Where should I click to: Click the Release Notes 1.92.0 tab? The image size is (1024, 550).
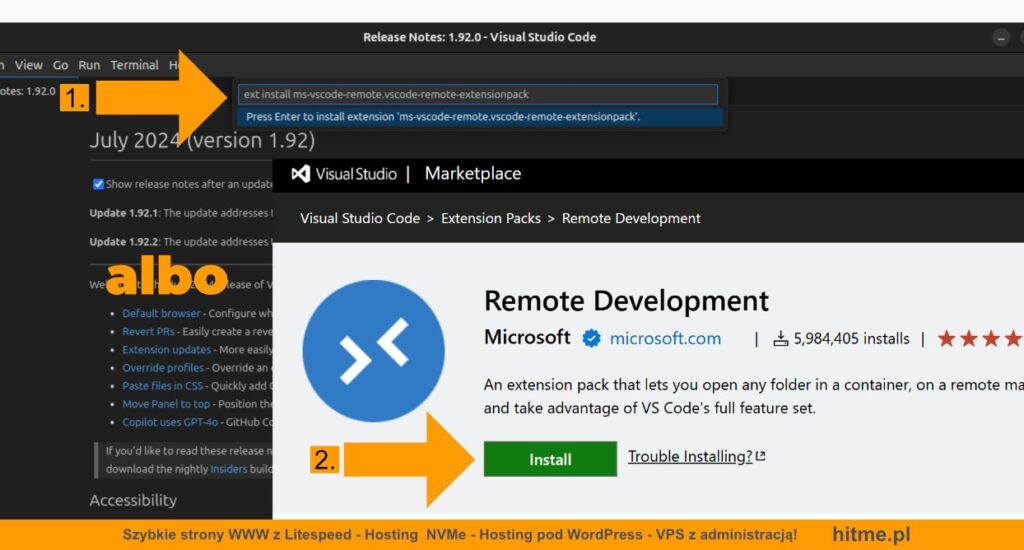point(27,91)
